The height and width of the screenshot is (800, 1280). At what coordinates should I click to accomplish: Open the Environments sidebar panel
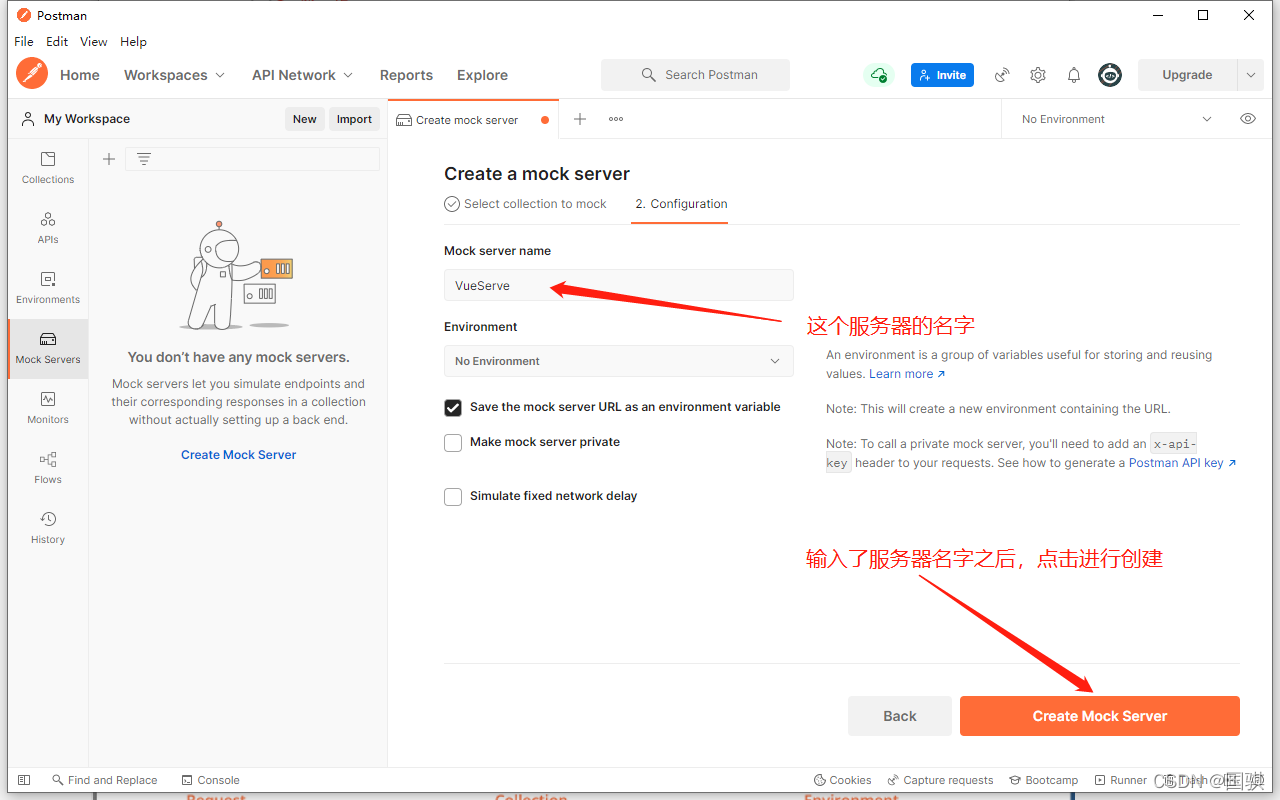[x=48, y=288]
